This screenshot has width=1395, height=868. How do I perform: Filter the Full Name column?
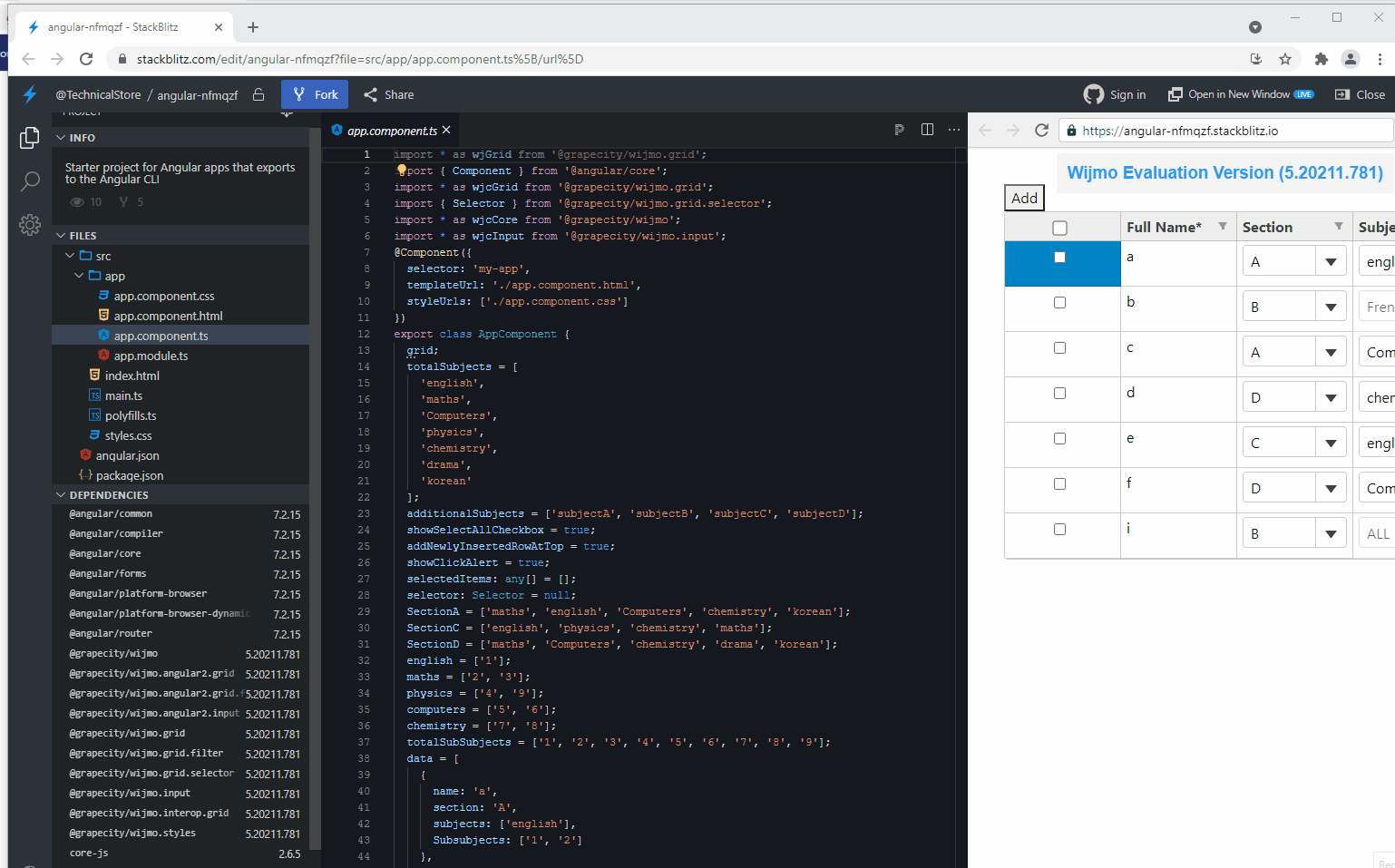click(1223, 227)
